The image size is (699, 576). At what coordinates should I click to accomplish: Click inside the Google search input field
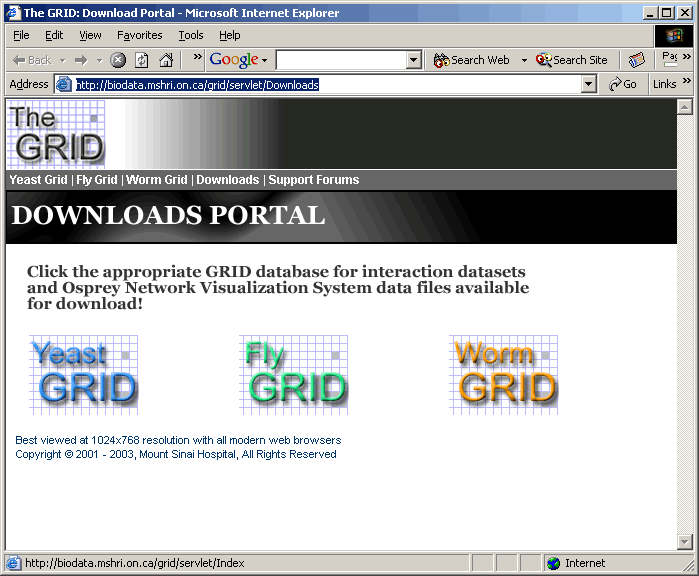click(x=340, y=60)
